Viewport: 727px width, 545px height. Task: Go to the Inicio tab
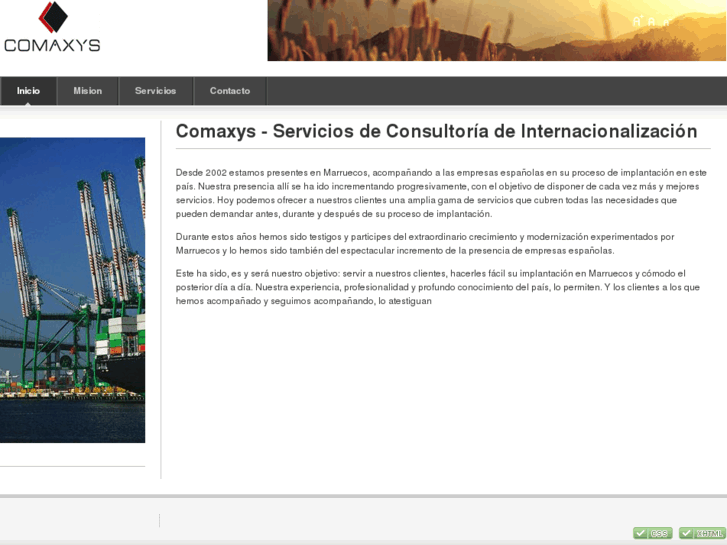pos(28,91)
